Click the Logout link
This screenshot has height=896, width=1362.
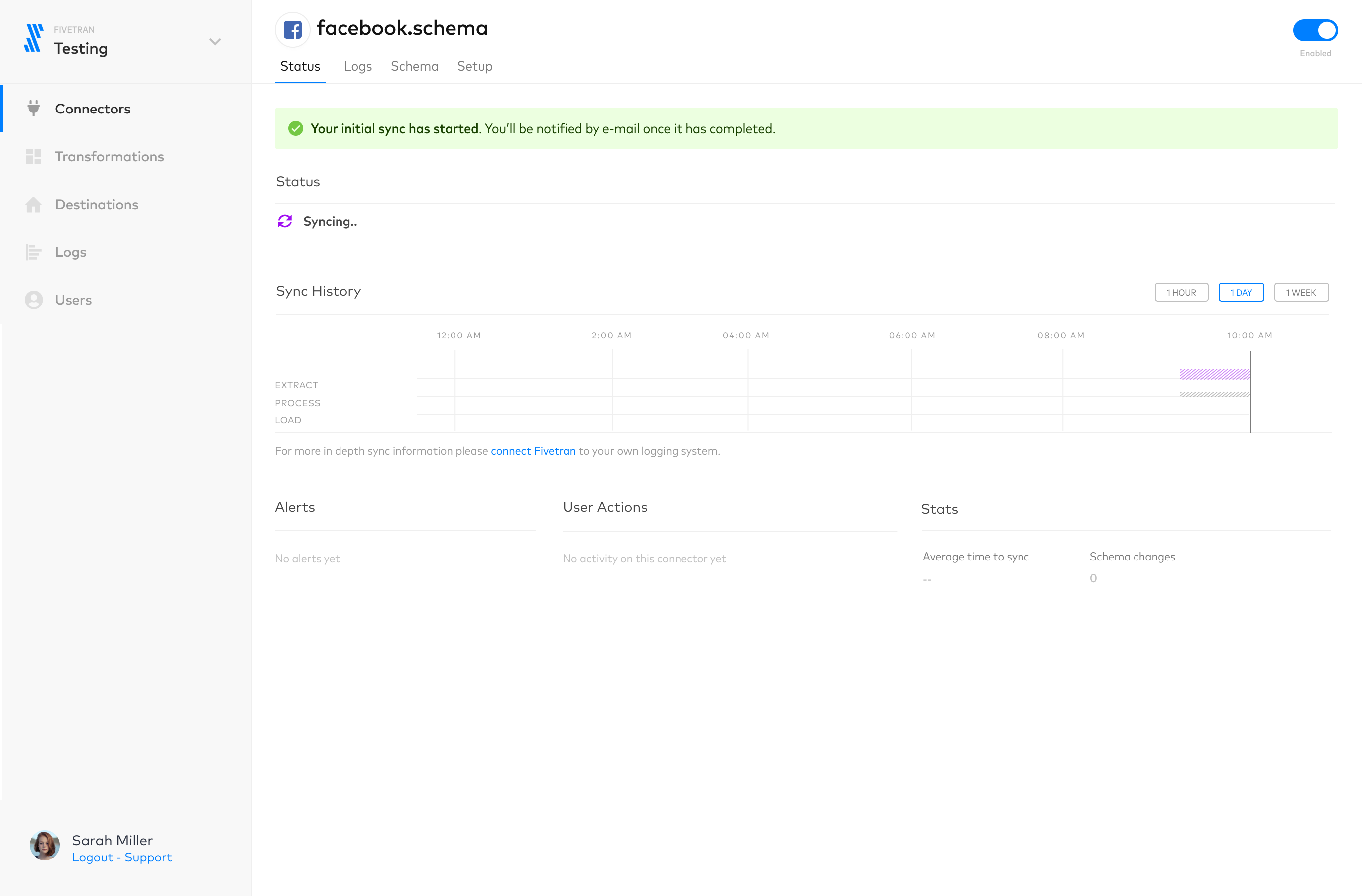[x=92, y=857]
